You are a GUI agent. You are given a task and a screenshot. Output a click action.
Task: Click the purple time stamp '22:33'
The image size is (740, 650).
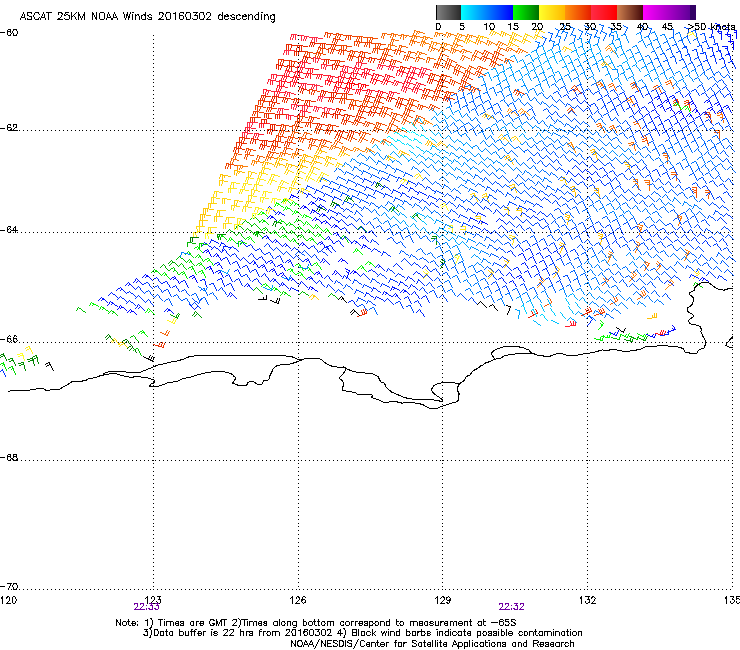[146, 607]
